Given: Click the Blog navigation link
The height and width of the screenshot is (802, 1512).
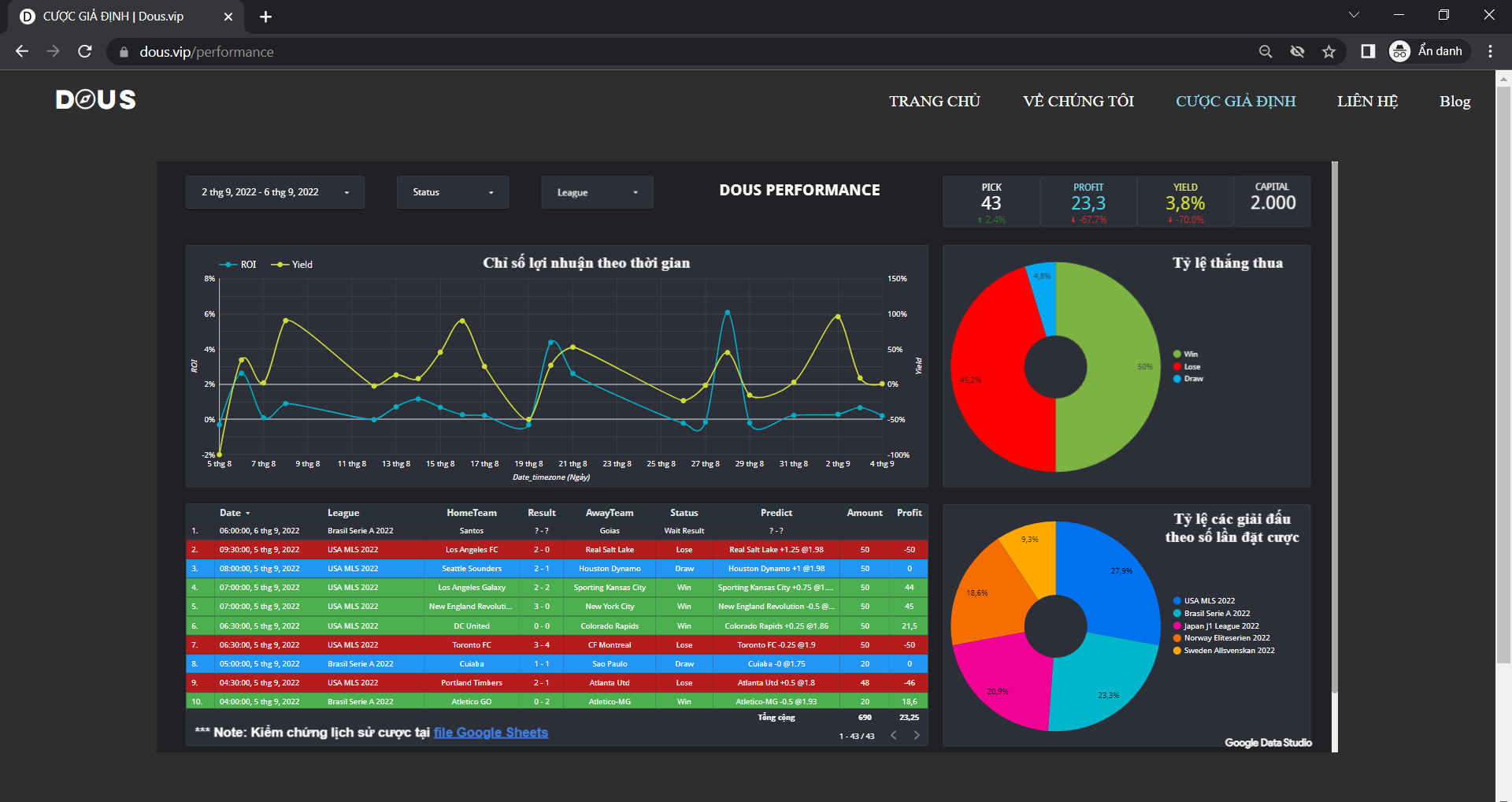Looking at the screenshot, I should pos(1455,102).
